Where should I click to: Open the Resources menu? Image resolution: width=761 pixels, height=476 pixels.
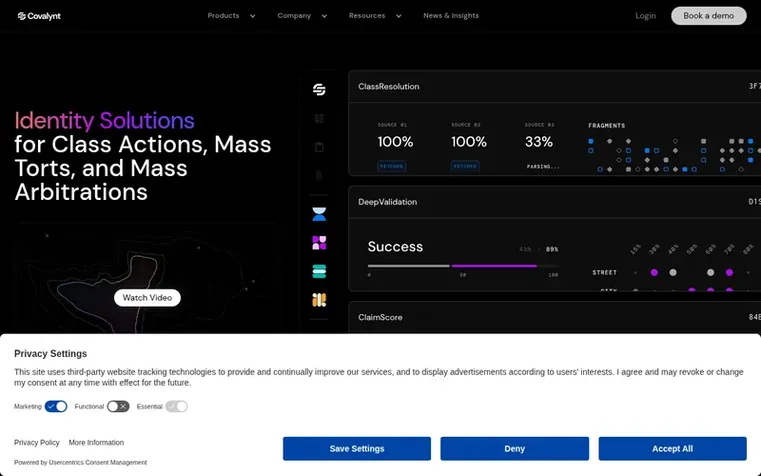(367, 16)
